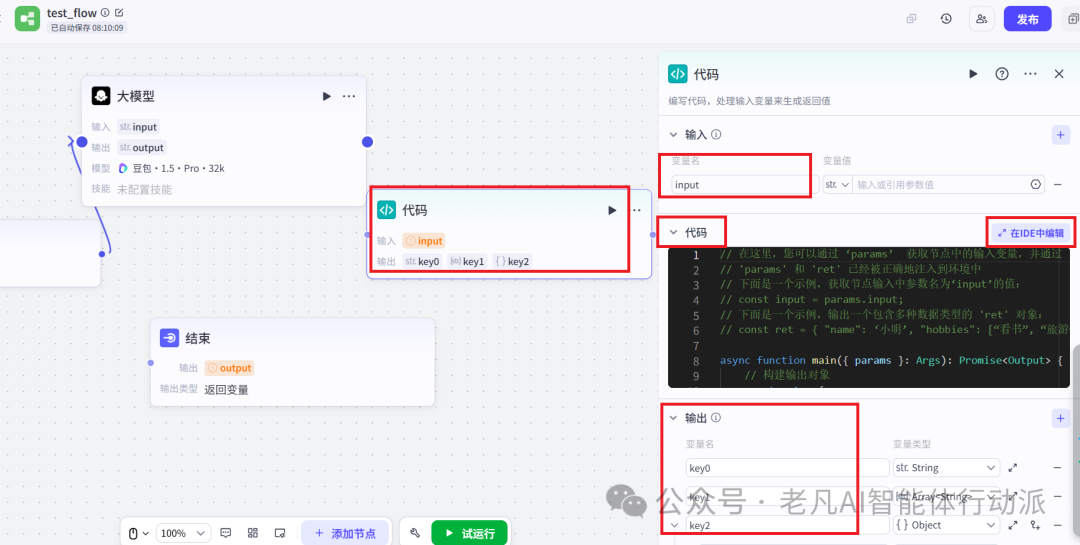Run the 大模型 node with its play icon

point(326,96)
